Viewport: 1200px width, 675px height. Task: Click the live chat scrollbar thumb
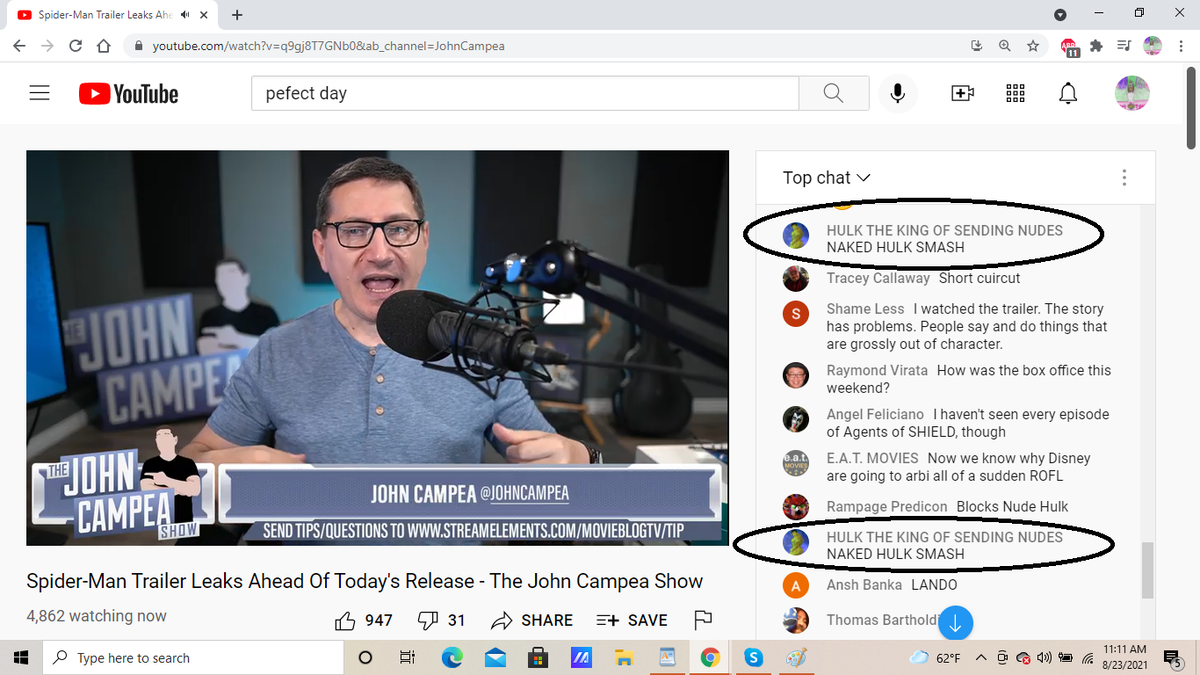point(1148,568)
